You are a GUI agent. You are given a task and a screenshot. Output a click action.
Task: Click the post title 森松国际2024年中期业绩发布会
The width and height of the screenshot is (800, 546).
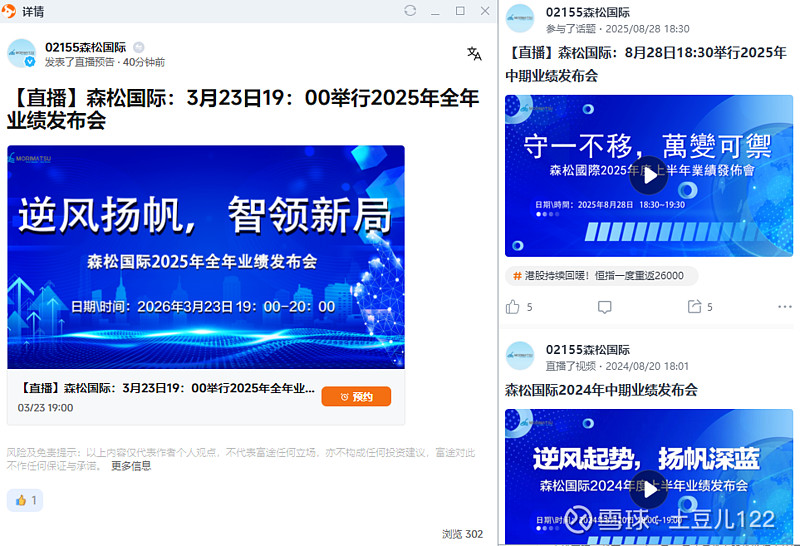click(x=601, y=390)
